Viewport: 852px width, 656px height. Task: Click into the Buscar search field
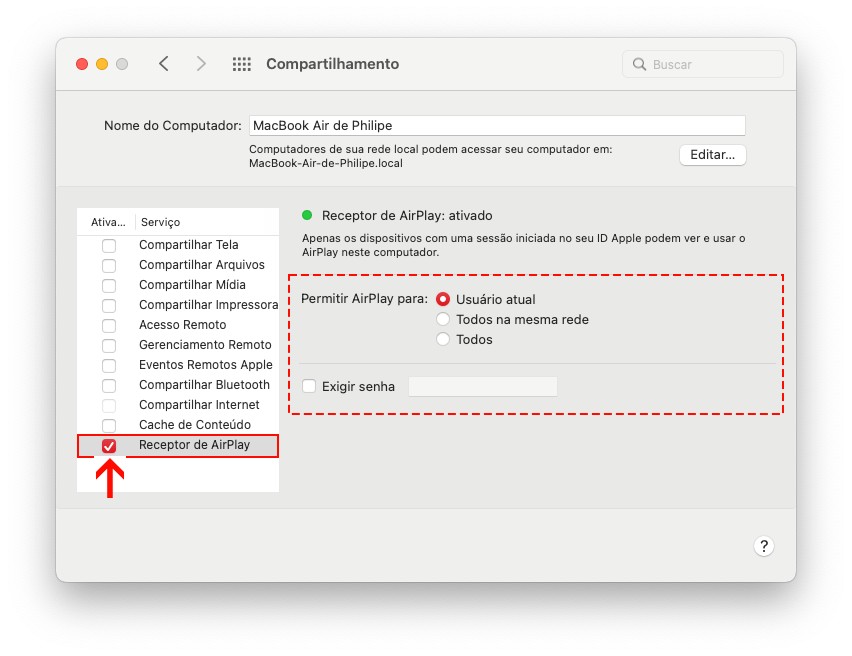[712, 64]
